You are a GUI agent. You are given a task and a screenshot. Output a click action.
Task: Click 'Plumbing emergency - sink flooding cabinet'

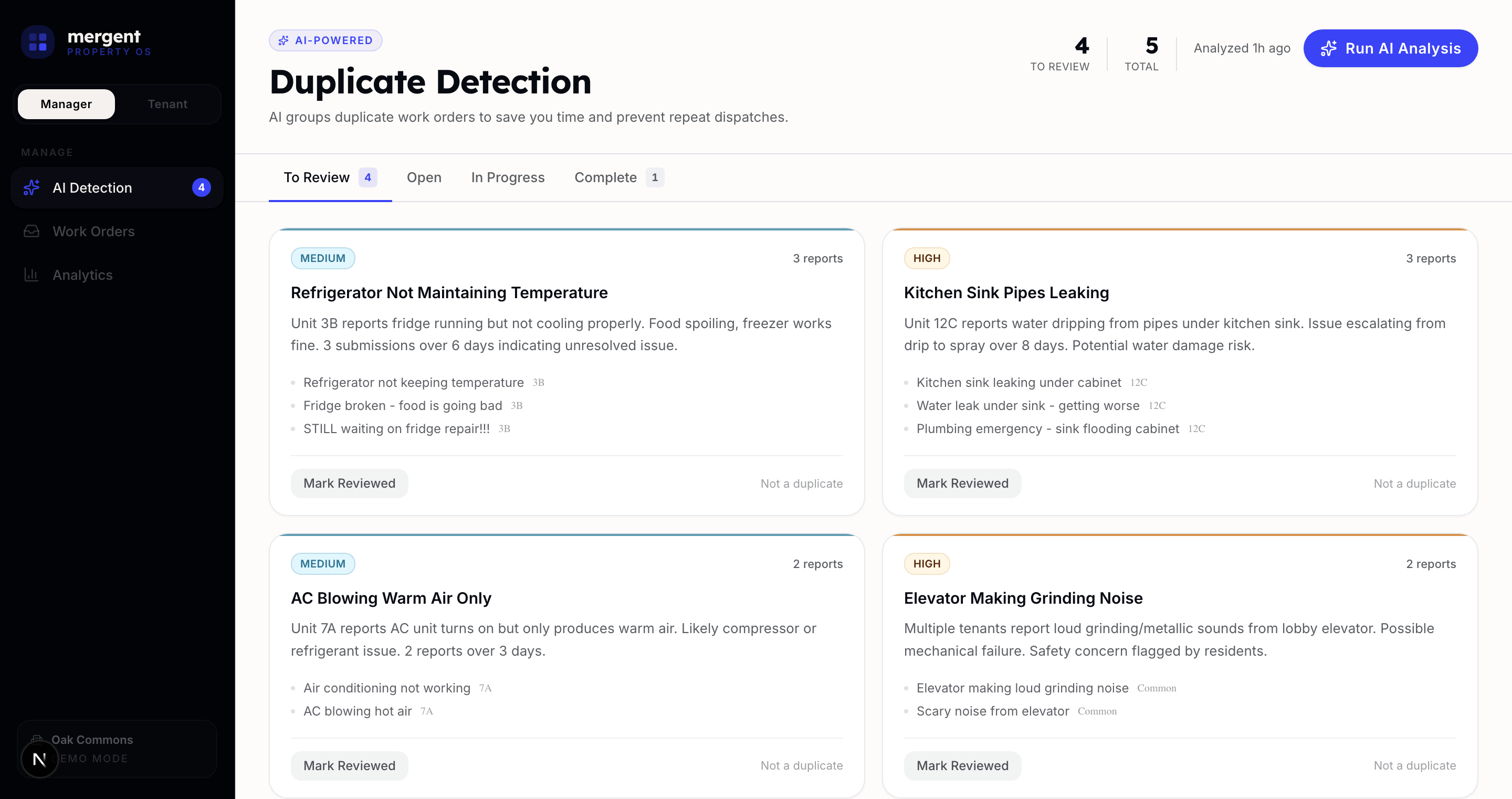tap(1048, 428)
